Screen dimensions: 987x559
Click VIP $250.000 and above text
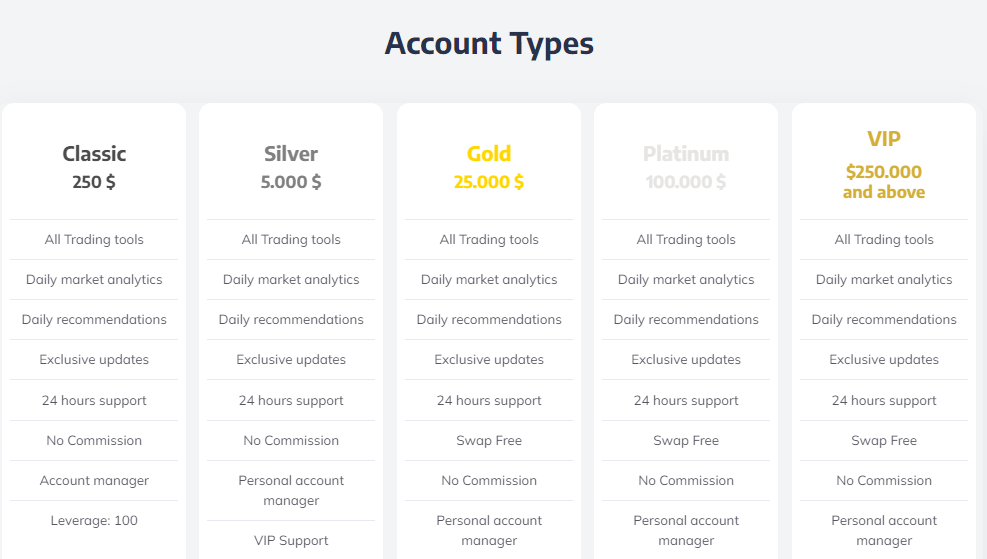[884, 182]
